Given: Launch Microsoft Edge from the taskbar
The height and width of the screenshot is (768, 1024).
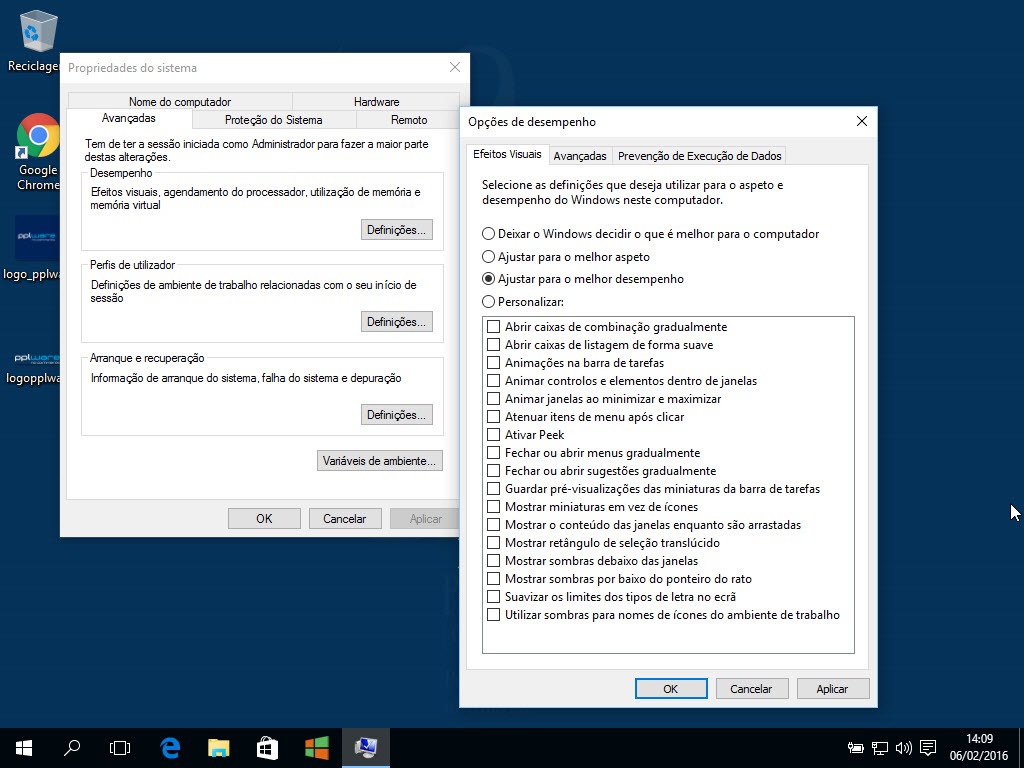Looking at the screenshot, I should tap(170, 747).
